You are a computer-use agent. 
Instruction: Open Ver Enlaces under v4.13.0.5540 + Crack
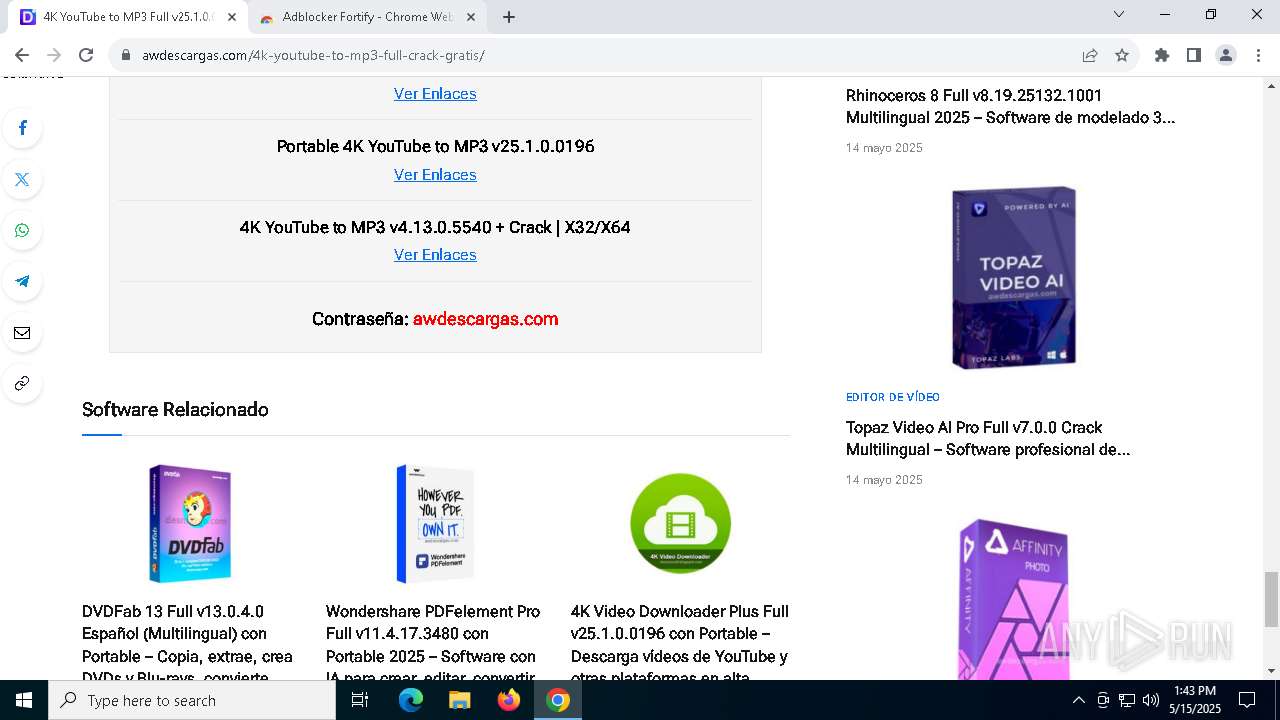coord(435,254)
